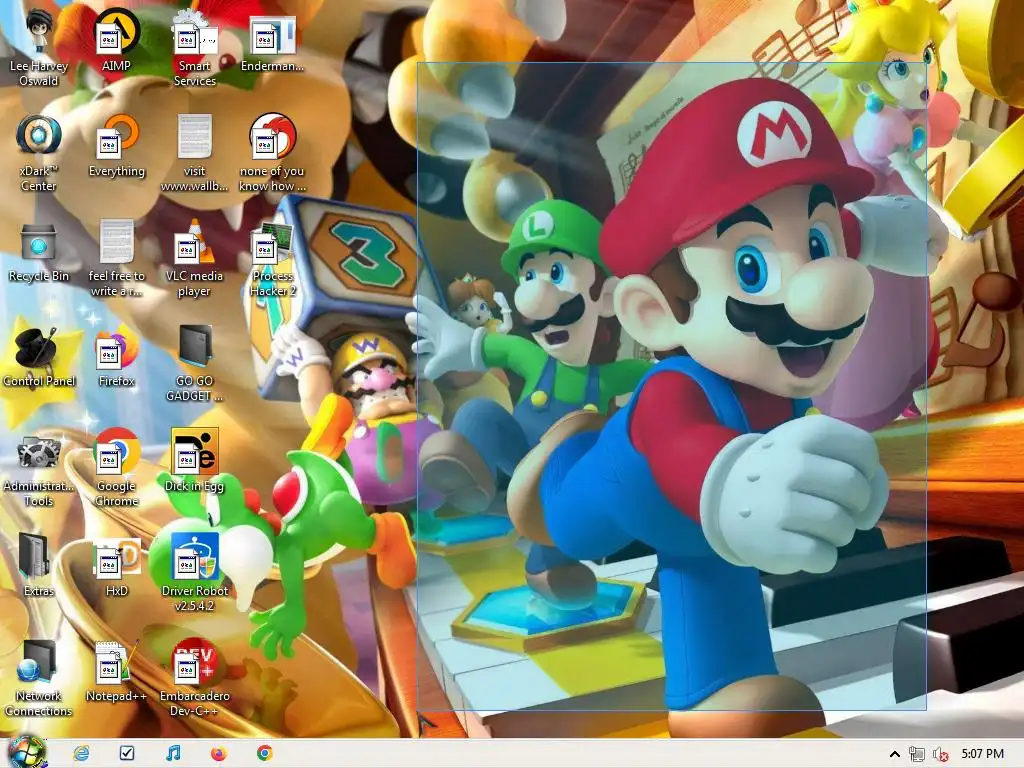
Task: Launch Firefox from the taskbar
Action: coord(219,754)
